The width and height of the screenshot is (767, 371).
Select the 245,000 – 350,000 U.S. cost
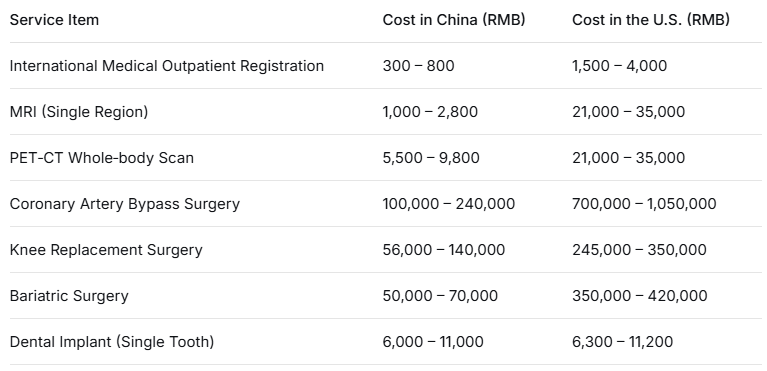pos(639,250)
